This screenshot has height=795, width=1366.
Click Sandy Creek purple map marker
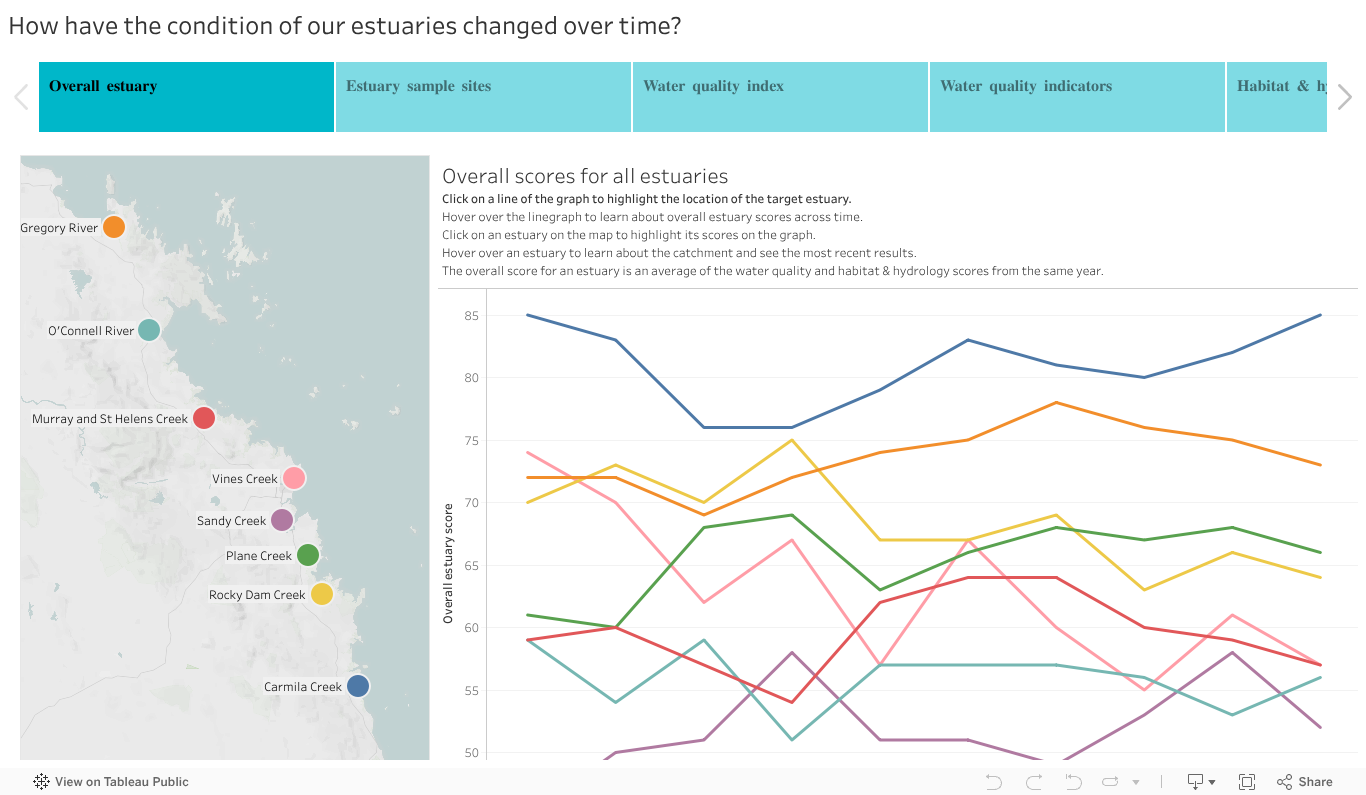pos(282,520)
